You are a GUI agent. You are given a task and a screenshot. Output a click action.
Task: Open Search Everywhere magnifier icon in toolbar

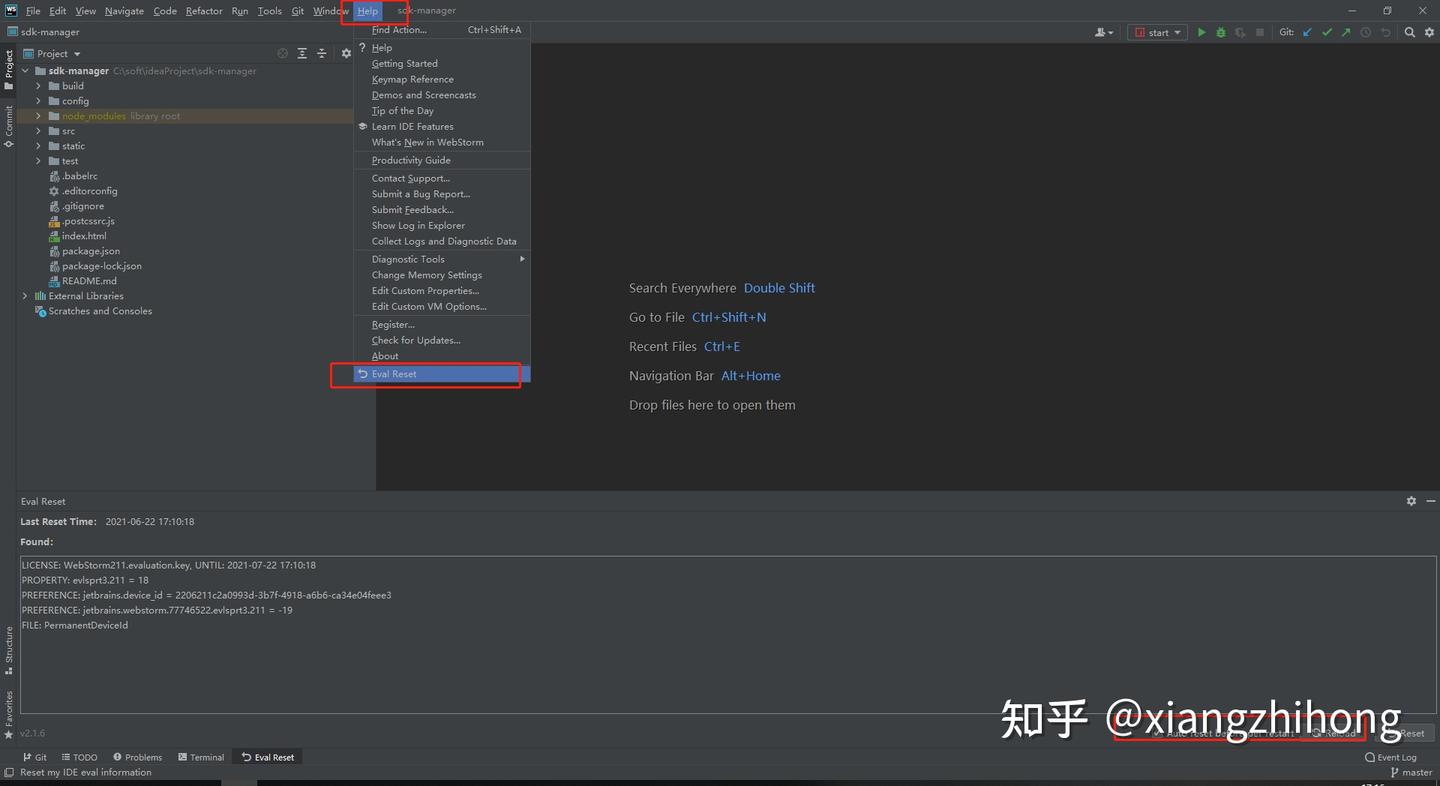pos(1410,32)
